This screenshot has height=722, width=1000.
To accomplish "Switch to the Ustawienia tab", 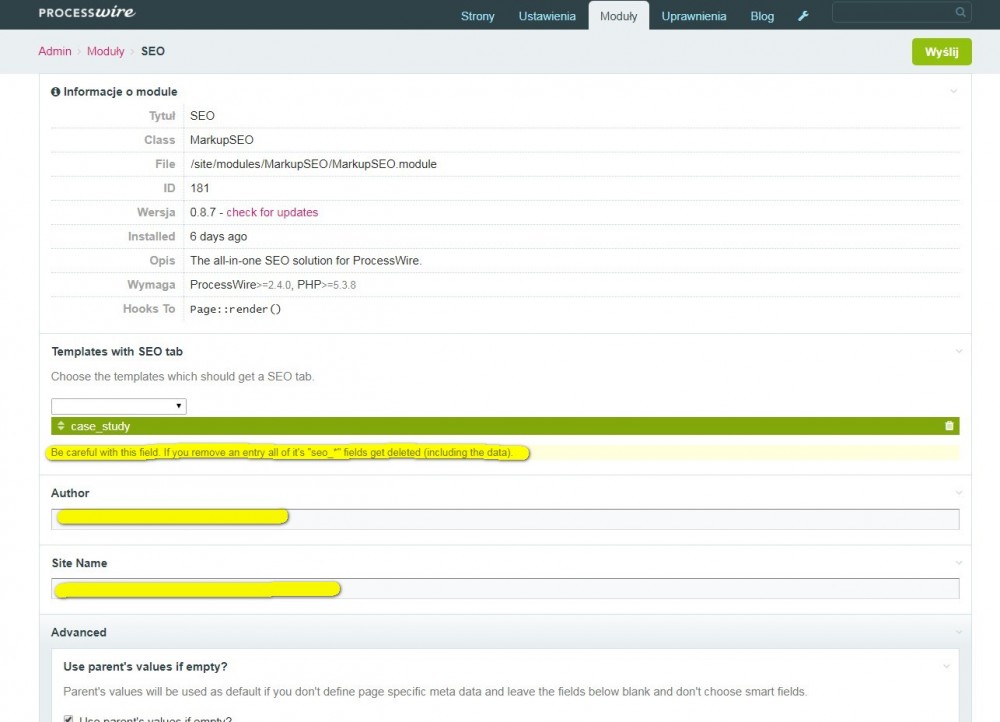I will 547,16.
